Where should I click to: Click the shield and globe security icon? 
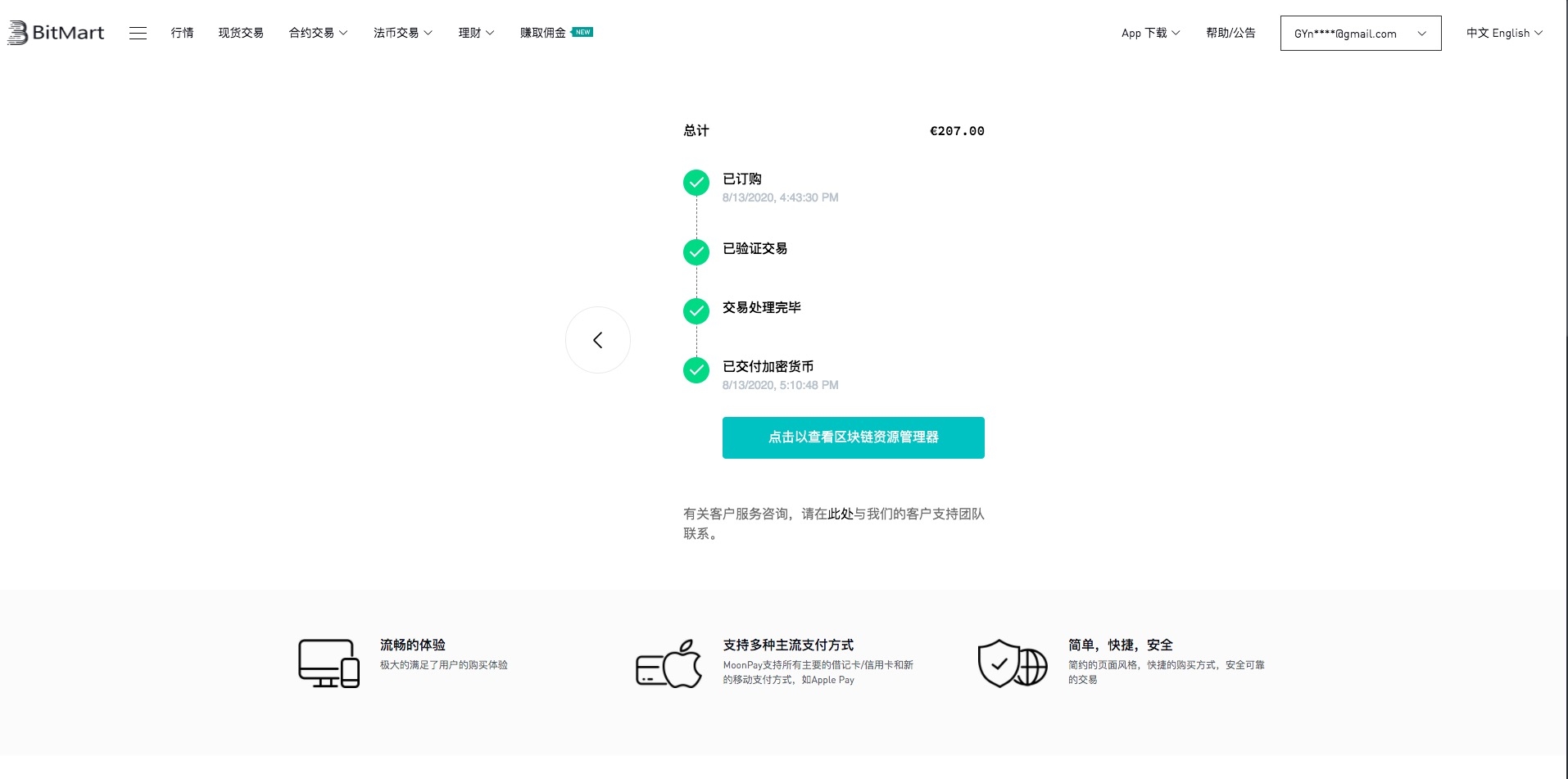1013,663
